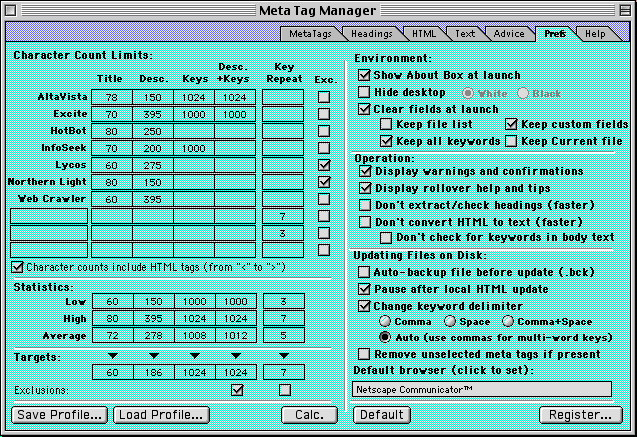Screen dimensions: 637x437
Task: Open the Advice tab
Action: click(509, 34)
